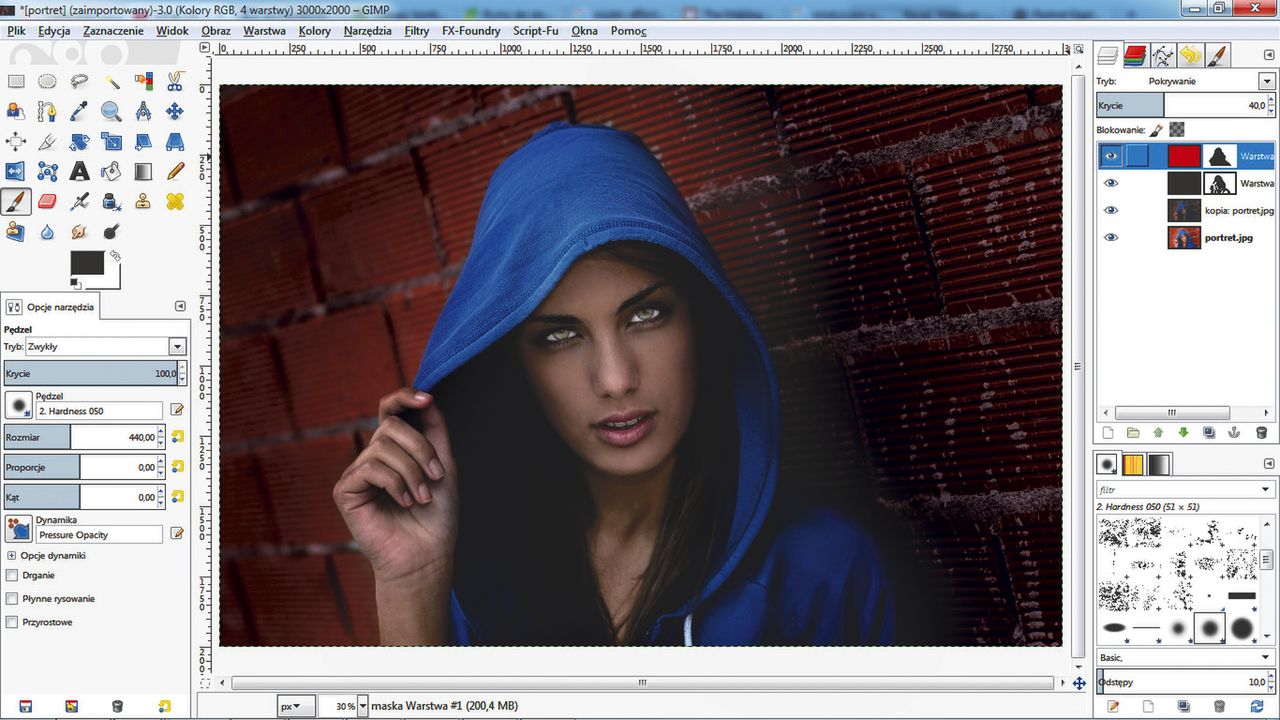Open the 30% zoom level dropdown
1280x720 pixels.
pyautogui.click(x=362, y=706)
